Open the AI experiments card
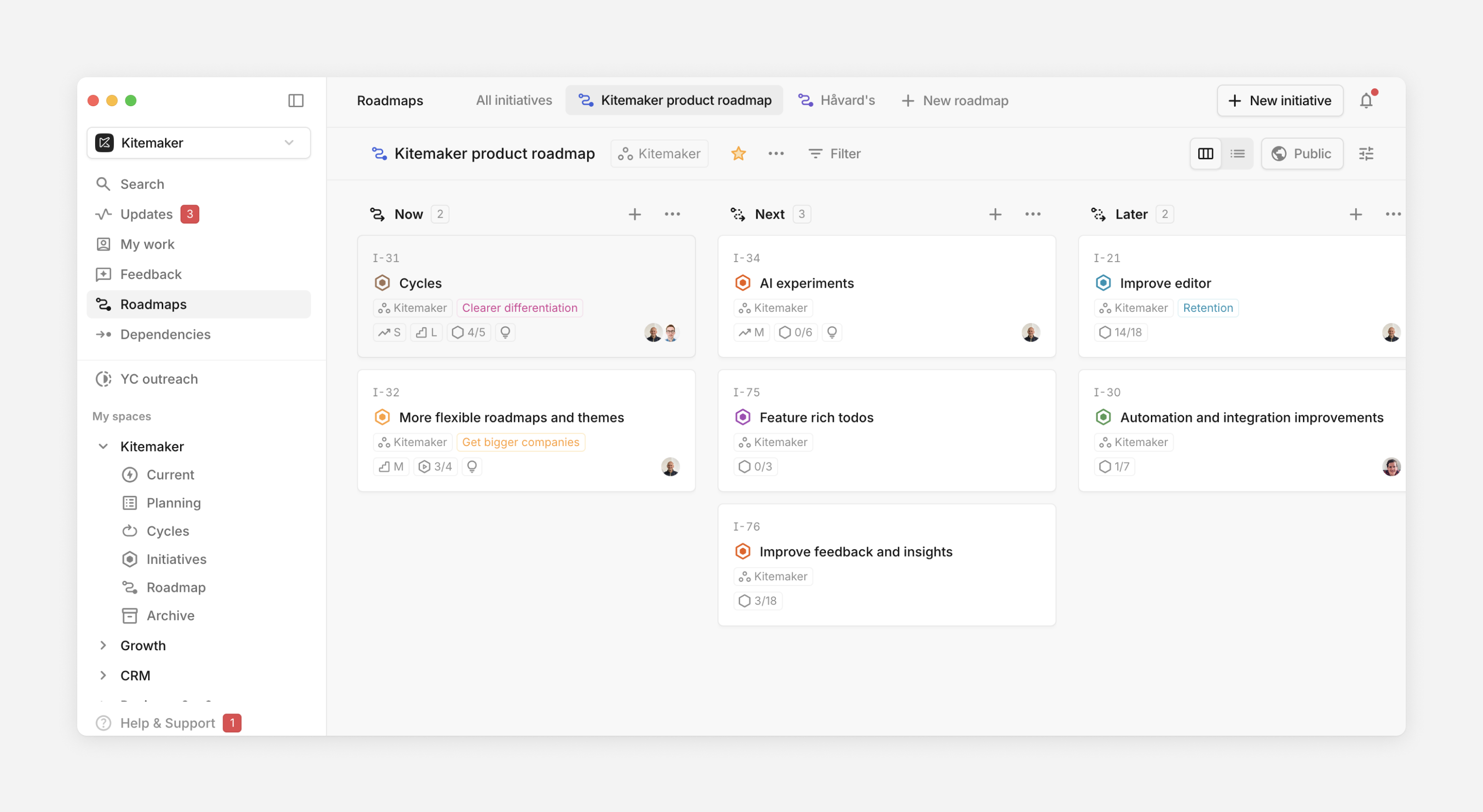 [x=806, y=283]
